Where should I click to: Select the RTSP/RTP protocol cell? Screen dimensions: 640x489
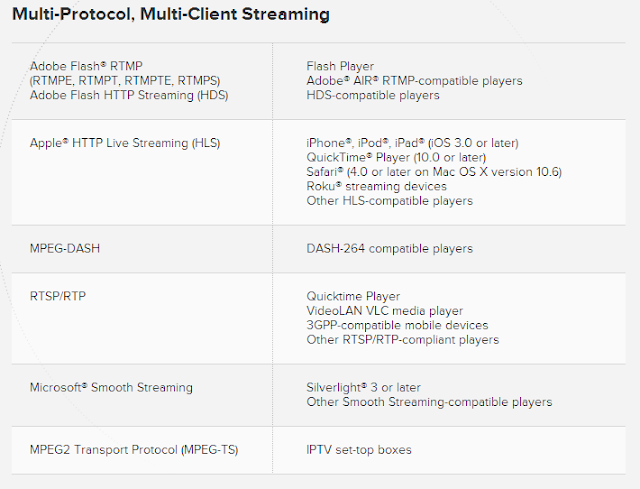point(142,318)
